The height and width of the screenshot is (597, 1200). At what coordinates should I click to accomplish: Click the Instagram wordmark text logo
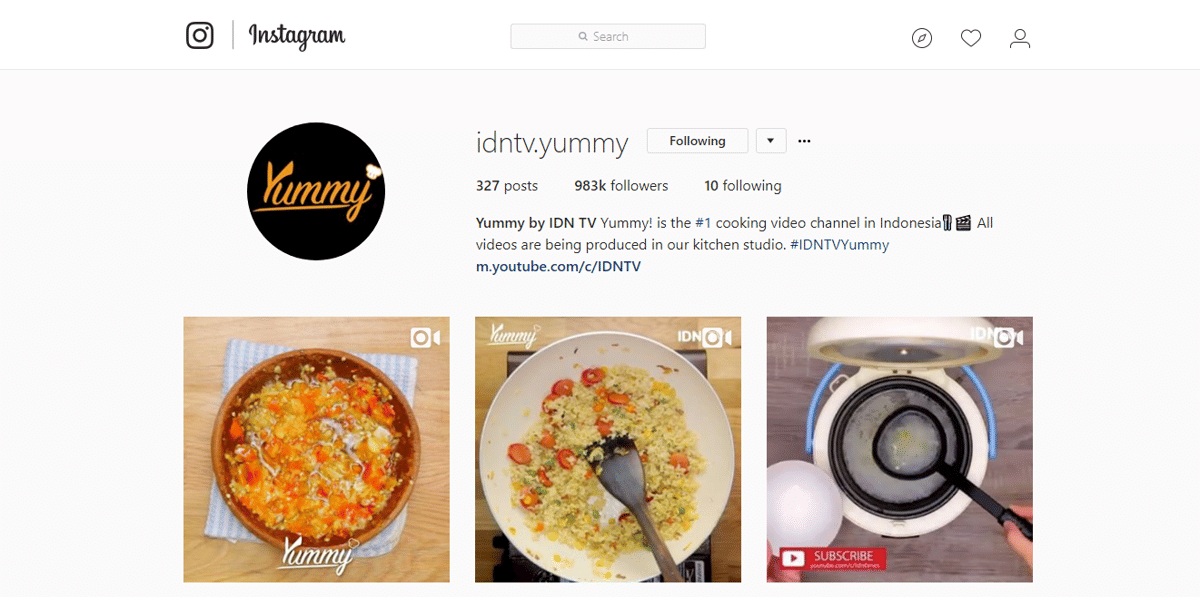coord(297,37)
